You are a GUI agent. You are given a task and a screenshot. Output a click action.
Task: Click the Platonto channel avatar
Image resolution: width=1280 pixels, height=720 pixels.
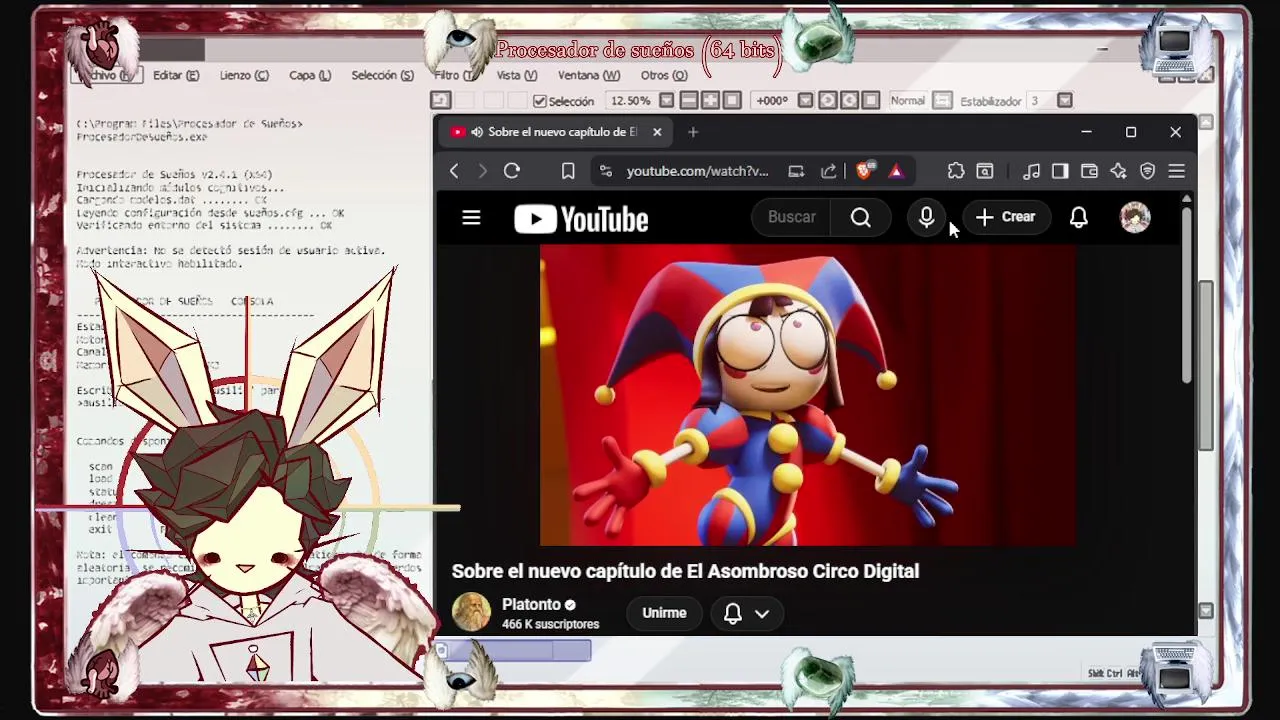[471, 612]
